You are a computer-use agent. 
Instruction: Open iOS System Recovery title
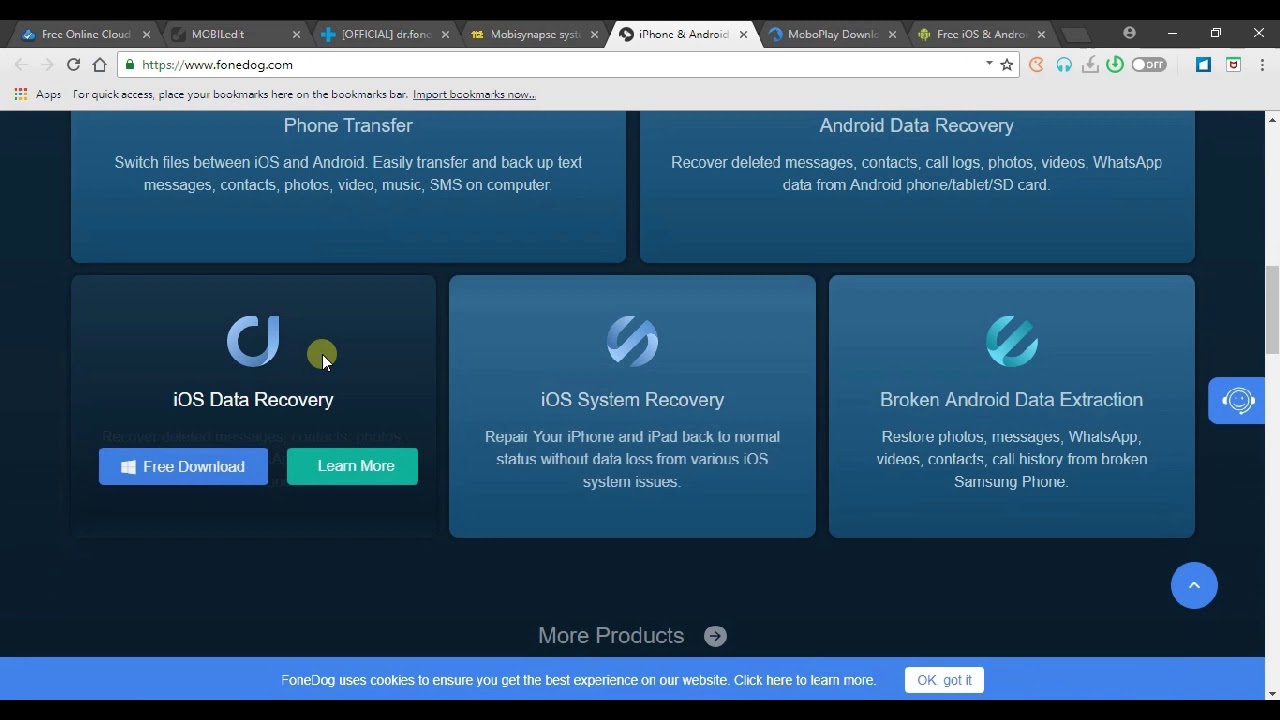(x=632, y=399)
